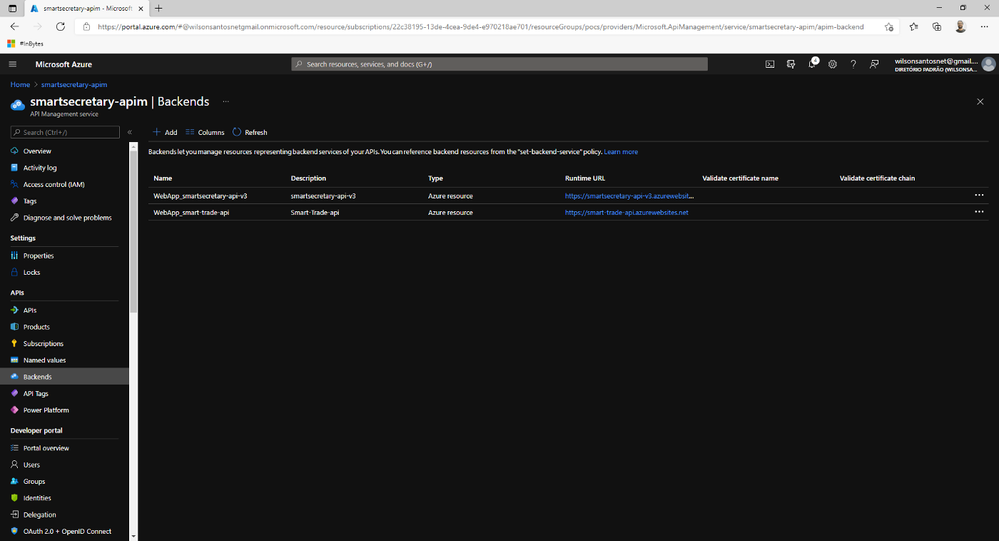Image resolution: width=999 pixels, height=541 pixels.
Task: Open browser Favorites list
Action: click(x=914, y=27)
